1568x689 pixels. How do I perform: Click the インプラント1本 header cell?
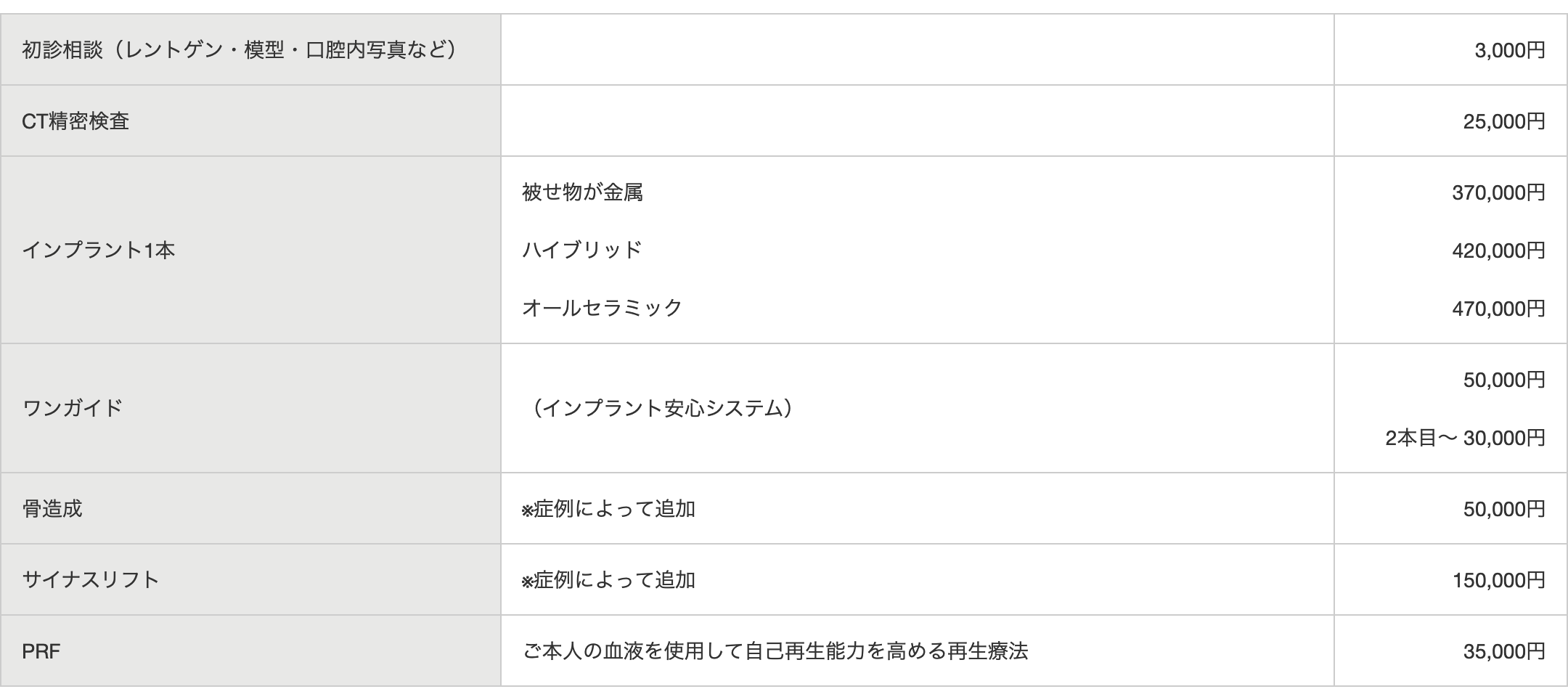click(x=250, y=250)
